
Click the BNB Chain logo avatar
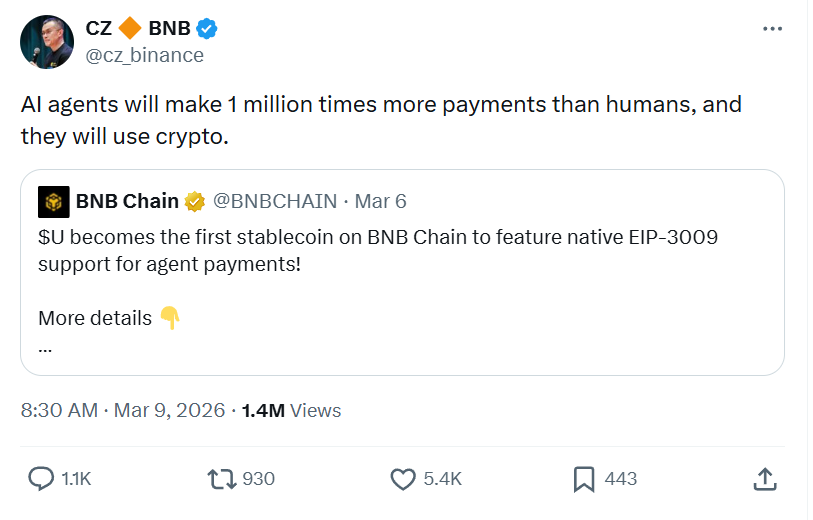tap(53, 202)
